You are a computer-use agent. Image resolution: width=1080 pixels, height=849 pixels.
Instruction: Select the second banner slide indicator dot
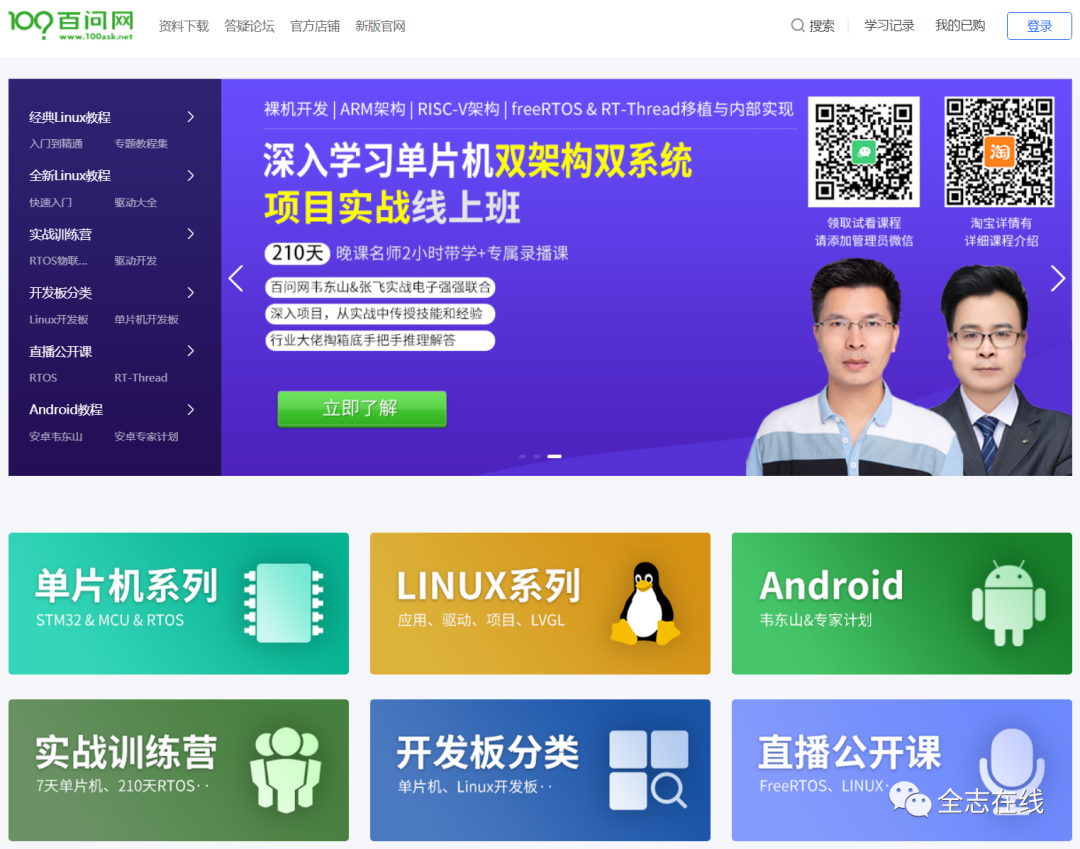click(537, 456)
